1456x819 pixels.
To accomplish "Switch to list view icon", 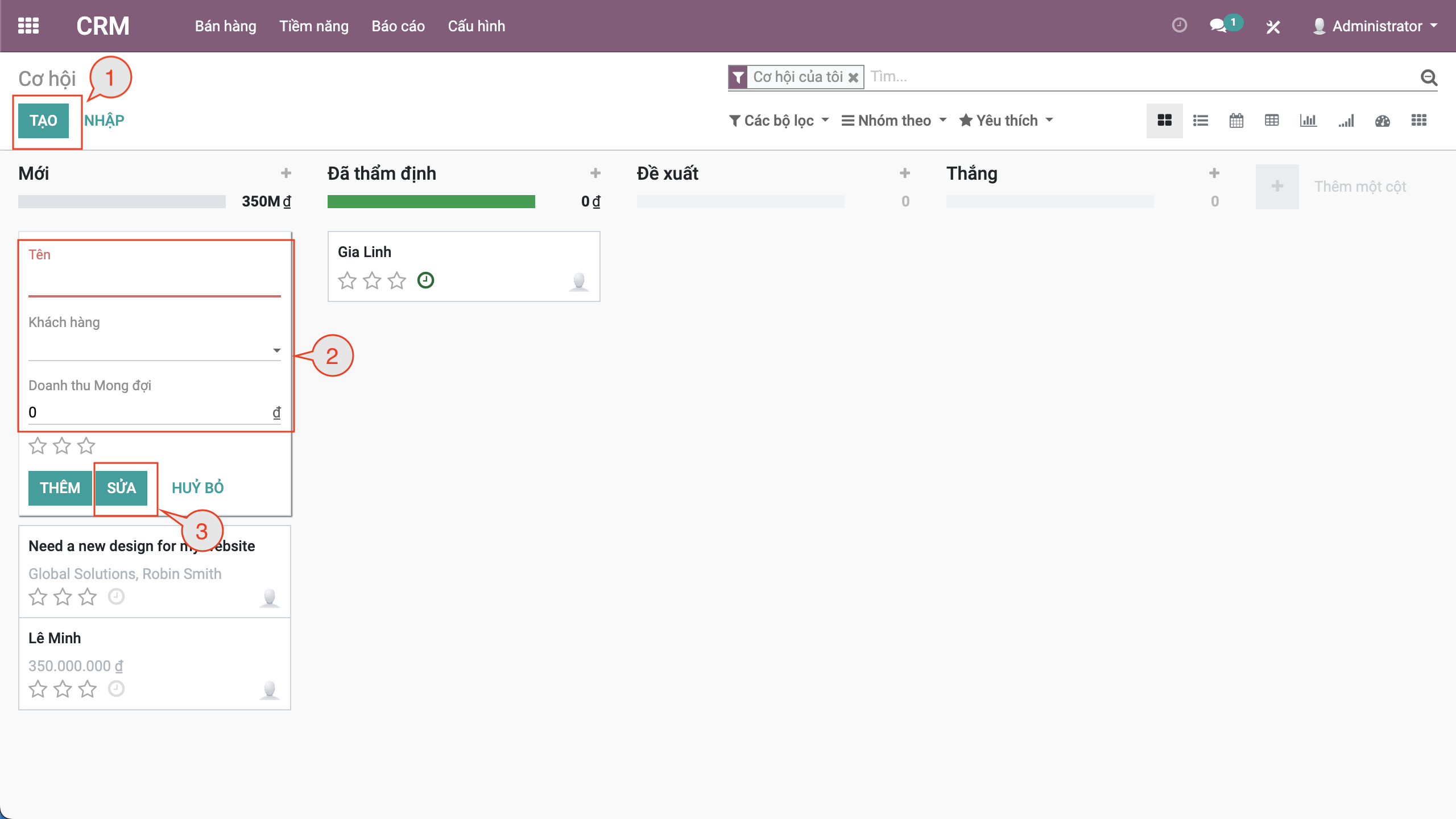I will (1201, 121).
